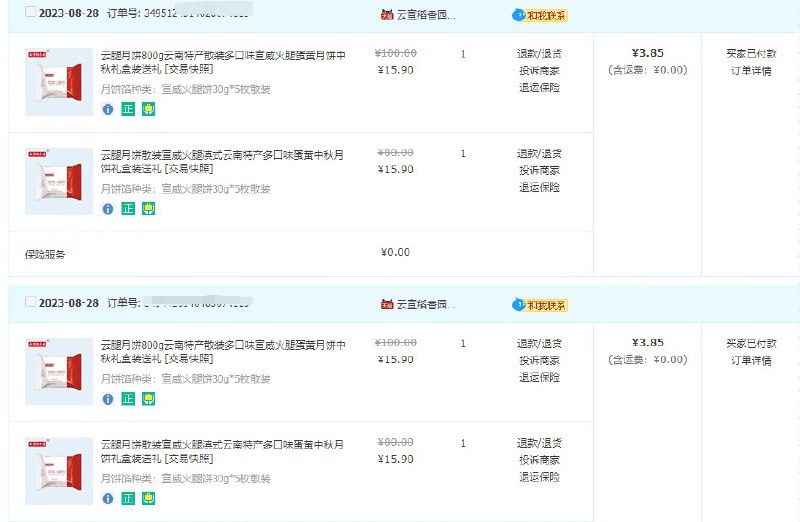Open 和我联系 chat icon in second order
The image size is (800, 522).
click(x=540, y=305)
